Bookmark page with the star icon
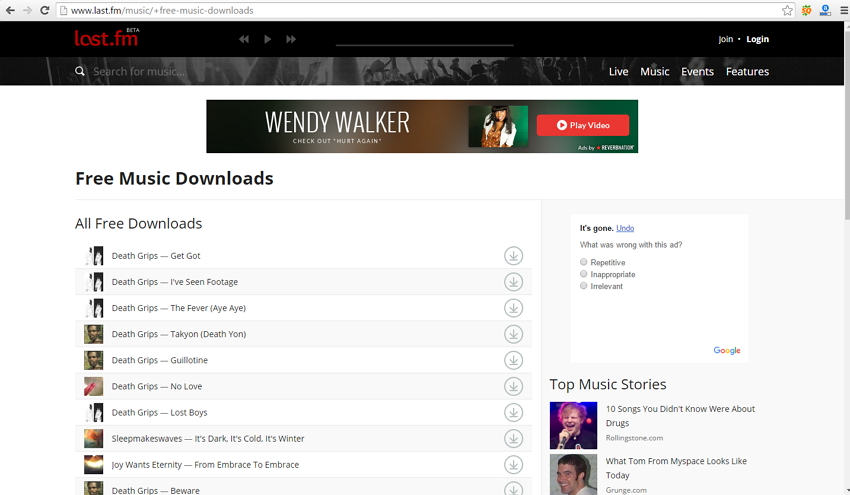Viewport: 850px width, 495px height. click(787, 10)
